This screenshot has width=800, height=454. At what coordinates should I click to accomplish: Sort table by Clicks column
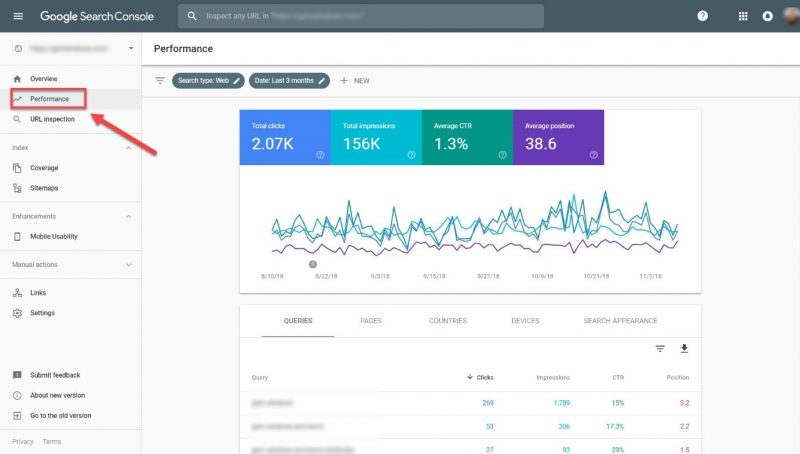coord(480,377)
